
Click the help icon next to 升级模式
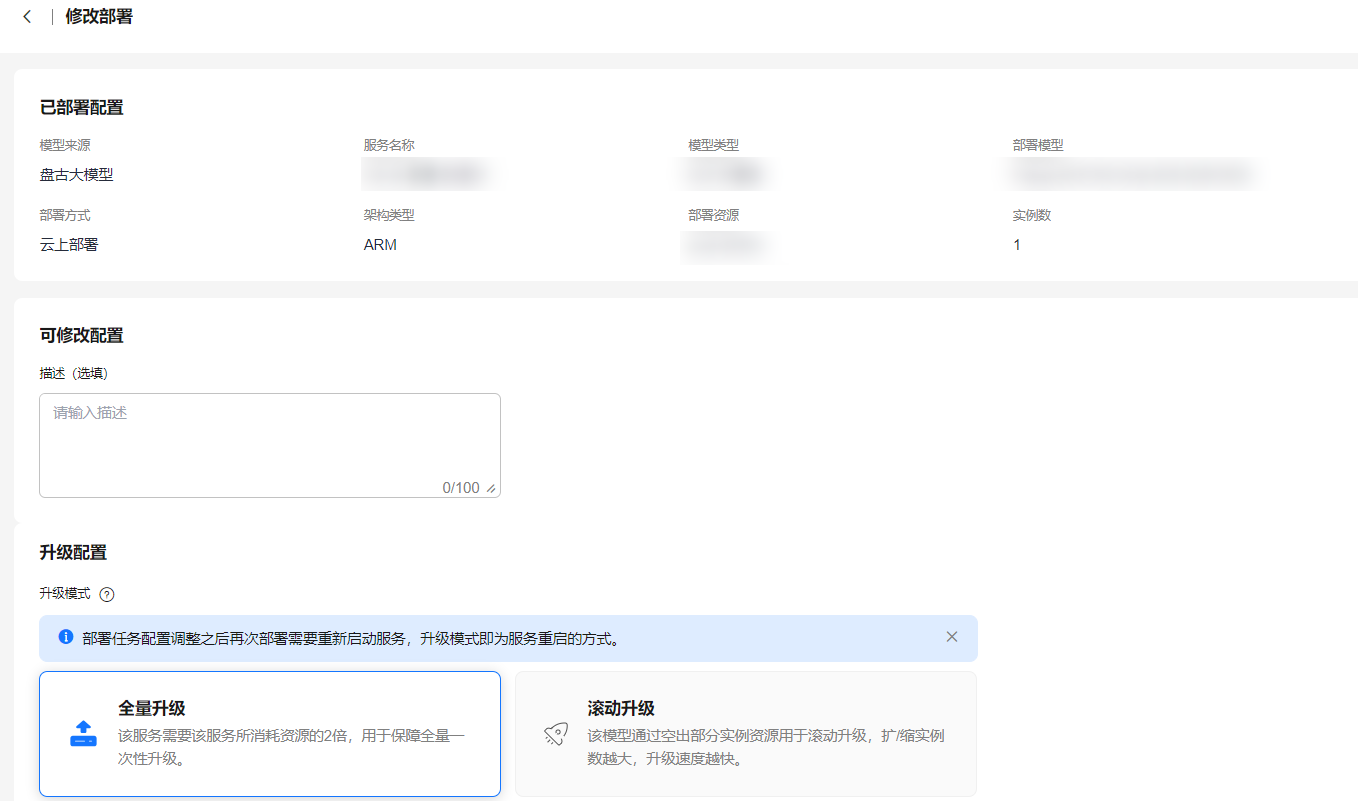pyautogui.click(x=107, y=594)
